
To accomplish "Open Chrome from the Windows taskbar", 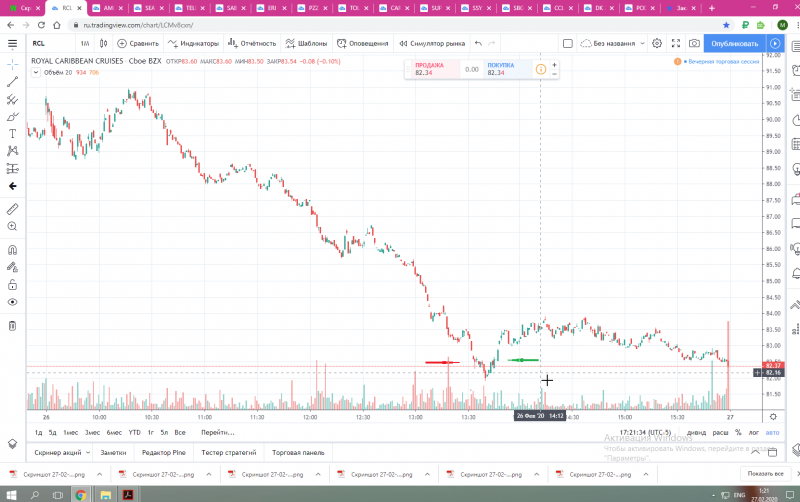I will pos(81,495).
